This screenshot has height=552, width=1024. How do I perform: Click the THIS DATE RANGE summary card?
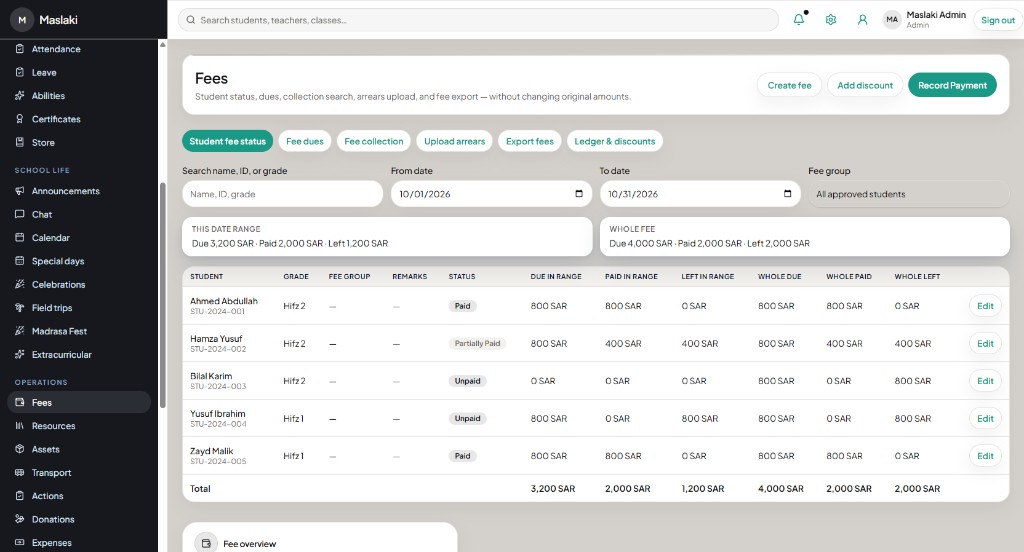tap(387, 236)
